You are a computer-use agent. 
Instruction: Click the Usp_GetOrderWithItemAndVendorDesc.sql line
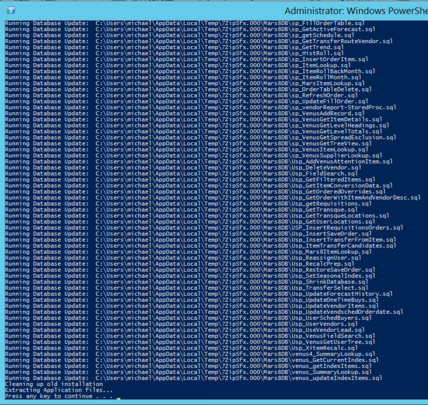(213, 198)
